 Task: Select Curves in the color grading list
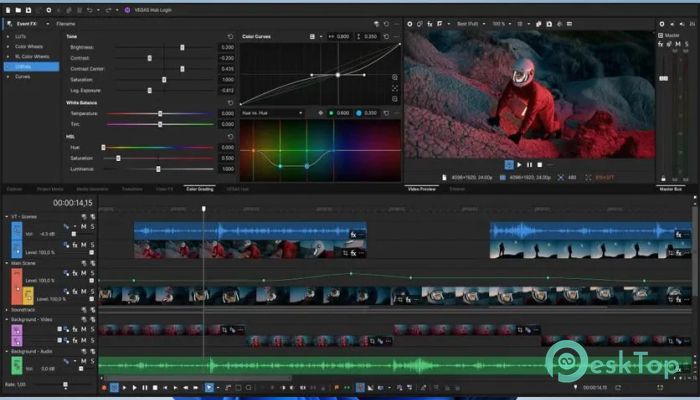coord(23,77)
